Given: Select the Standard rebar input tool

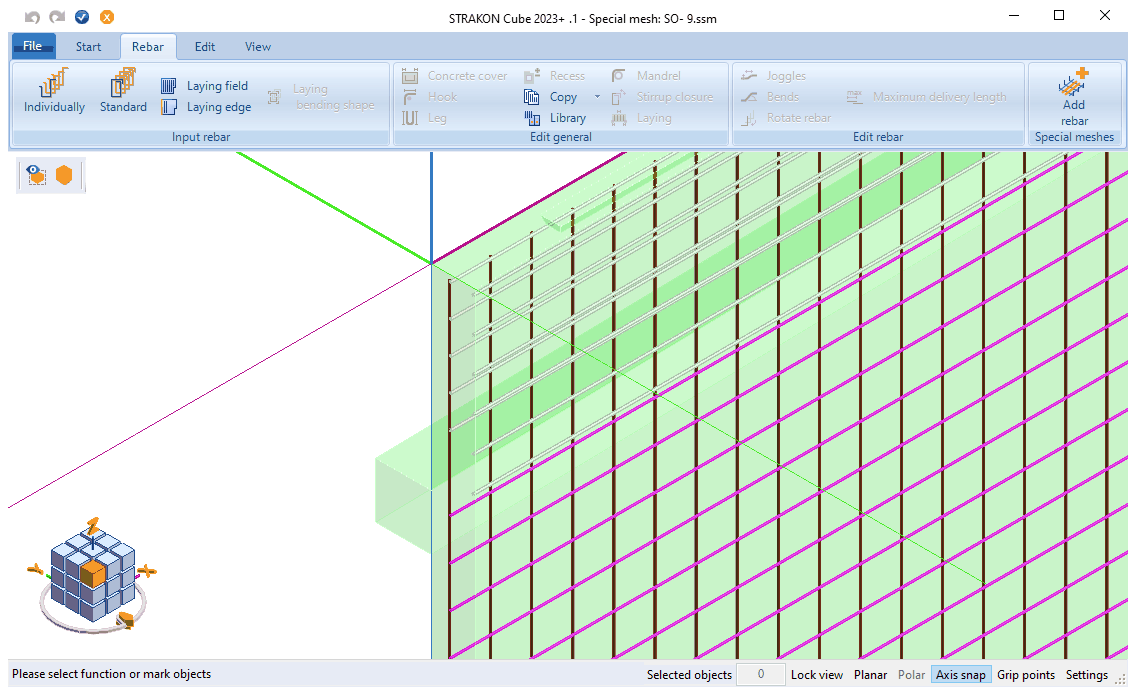Looking at the screenshot, I should click(123, 91).
